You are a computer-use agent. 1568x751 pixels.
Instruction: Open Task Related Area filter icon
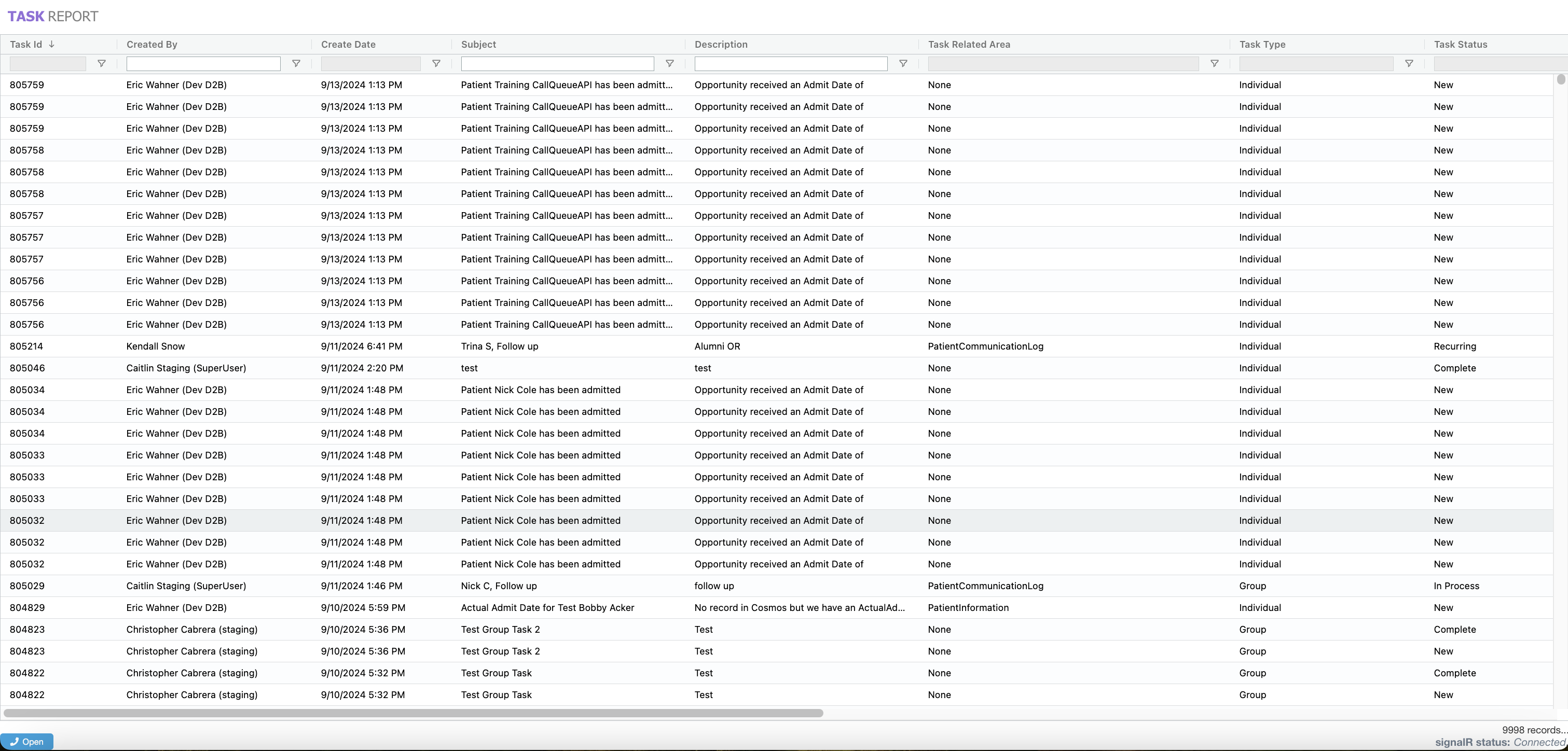[1214, 63]
